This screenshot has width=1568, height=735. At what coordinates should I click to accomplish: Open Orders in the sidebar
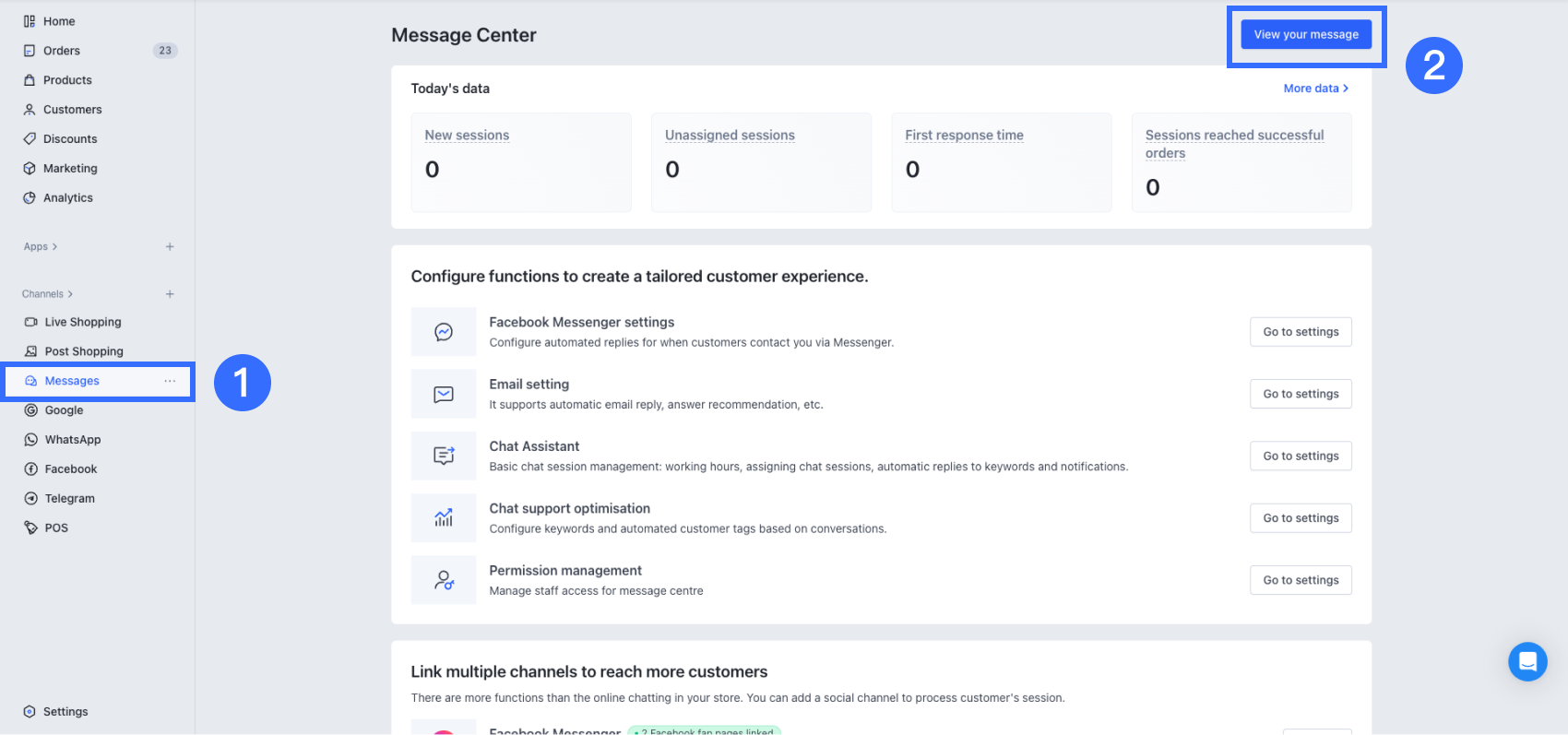pyautogui.click(x=62, y=51)
